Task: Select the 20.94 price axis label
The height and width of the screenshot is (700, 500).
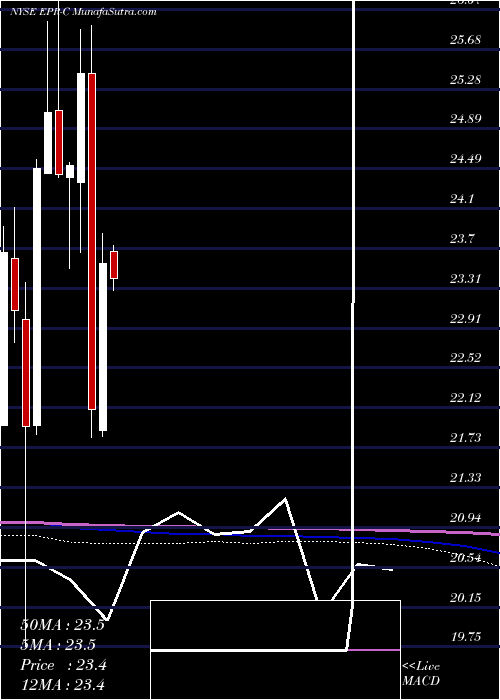Action: (465, 518)
